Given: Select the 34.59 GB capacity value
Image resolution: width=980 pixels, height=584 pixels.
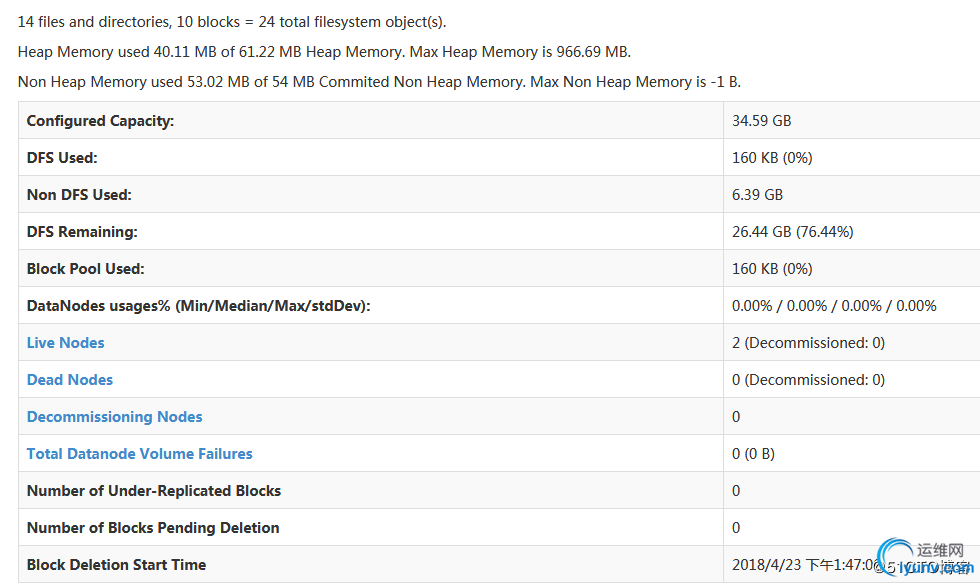Looking at the screenshot, I should click(762, 121).
